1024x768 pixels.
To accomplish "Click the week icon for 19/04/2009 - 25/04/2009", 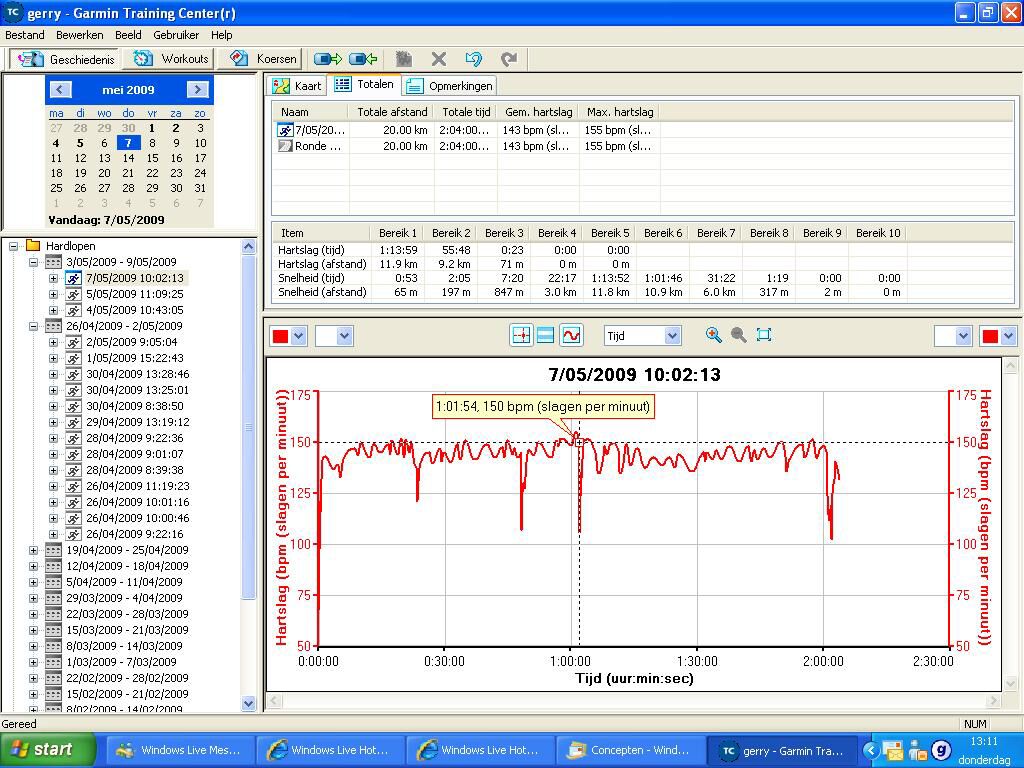I will coord(54,550).
